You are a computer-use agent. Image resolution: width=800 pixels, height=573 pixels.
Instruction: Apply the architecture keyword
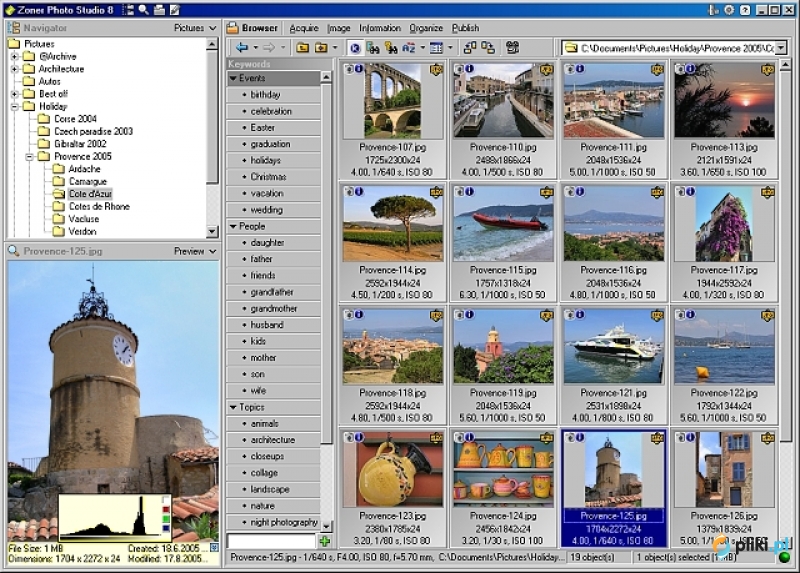(x=273, y=440)
